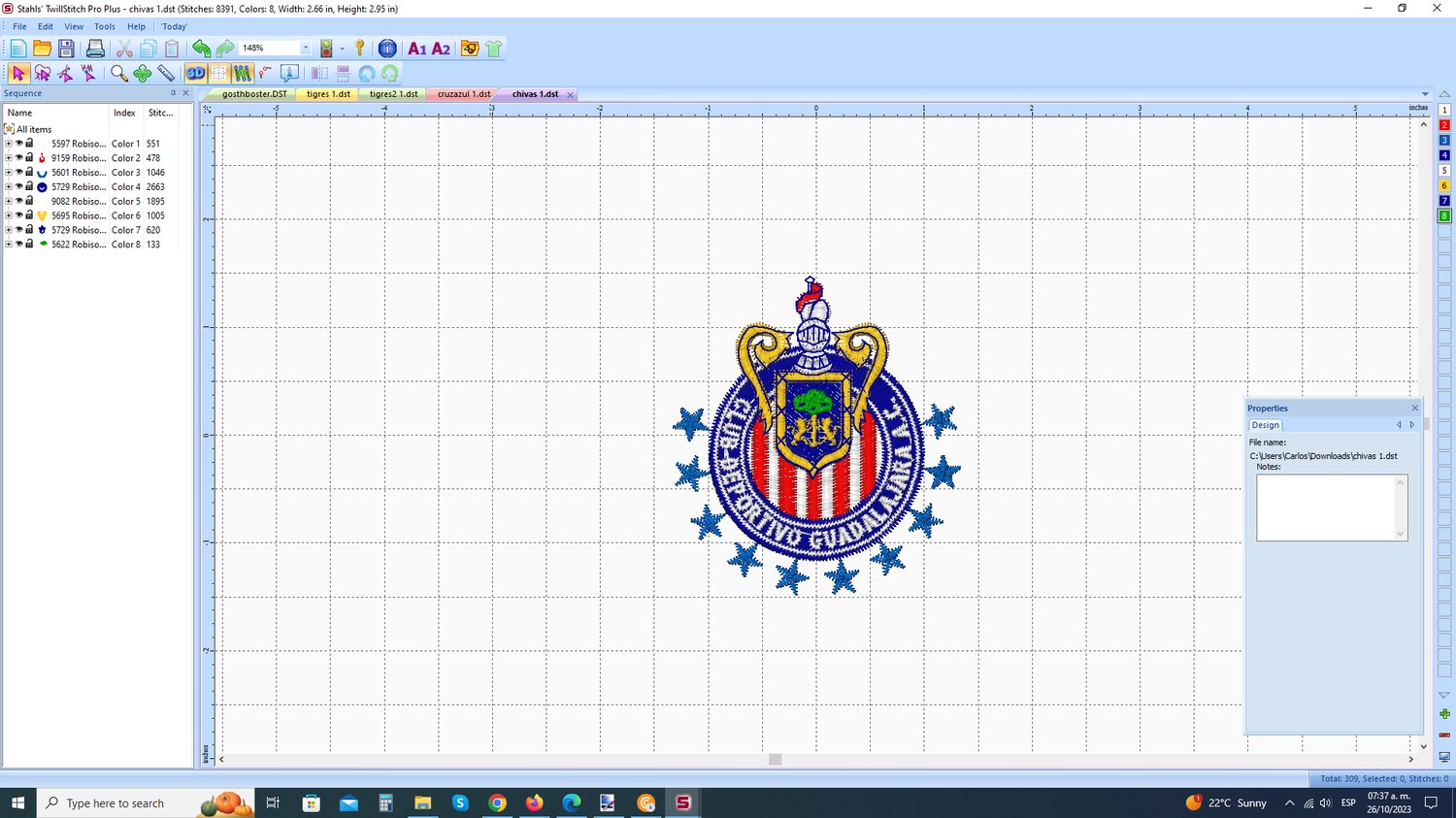The height and width of the screenshot is (818, 1456).
Task: Undo the last action with green arrow
Action: (x=201, y=49)
